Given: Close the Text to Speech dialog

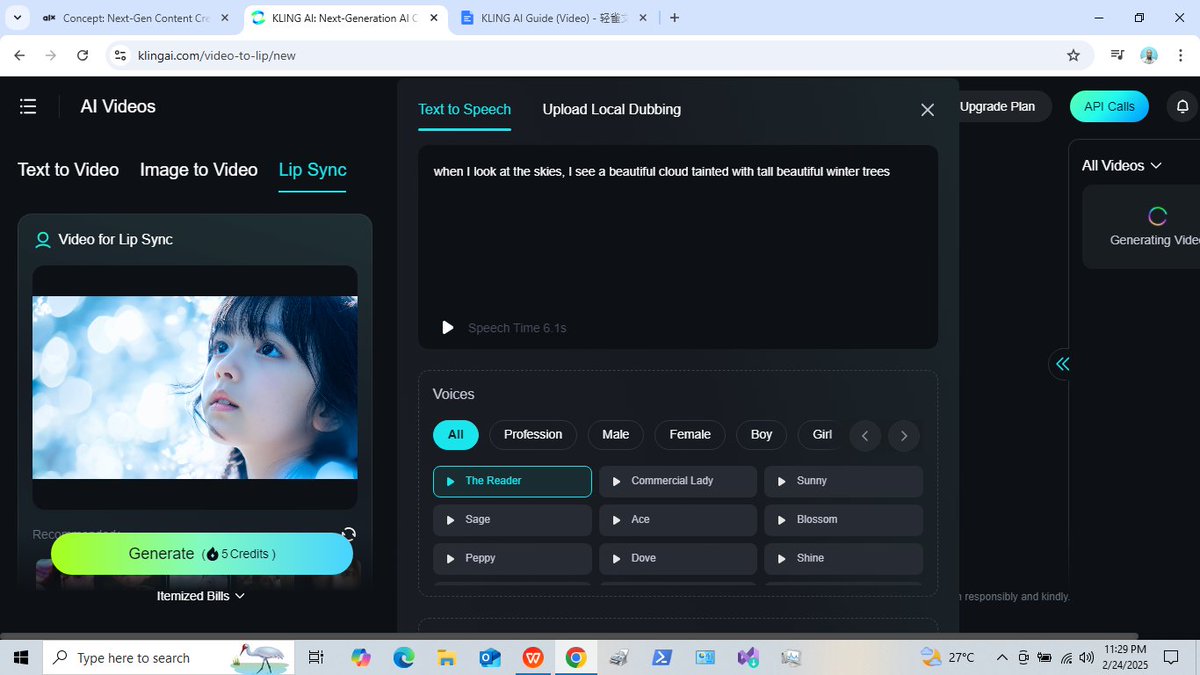Looking at the screenshot, I should click(x=927, y=110).
